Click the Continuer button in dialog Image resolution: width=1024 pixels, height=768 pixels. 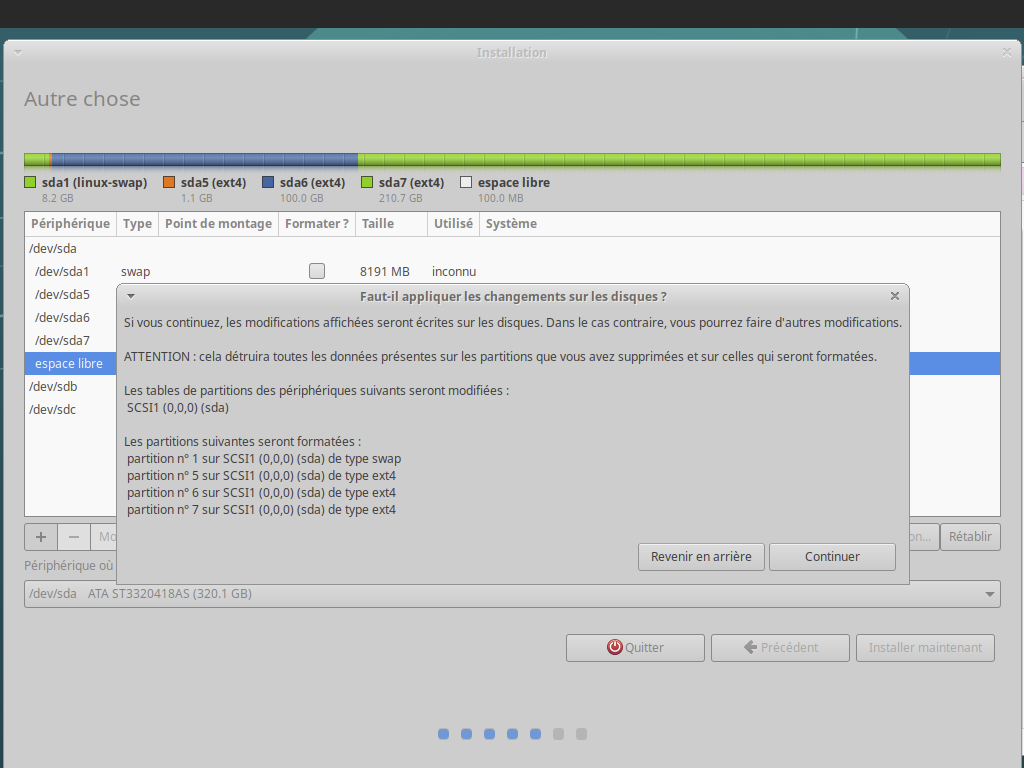click(832, 557)
